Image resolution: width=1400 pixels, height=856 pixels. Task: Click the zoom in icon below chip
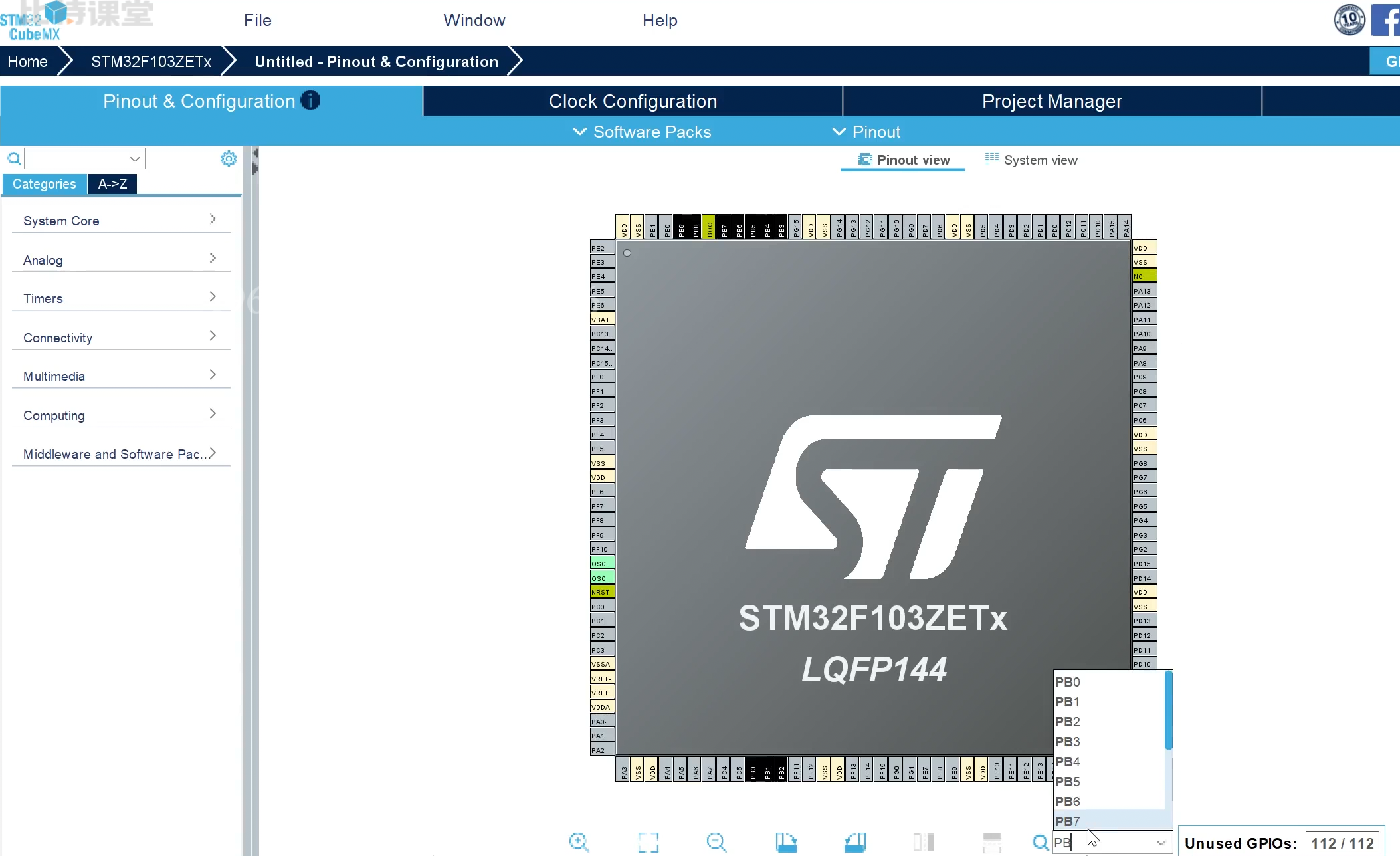click(579, 842)
